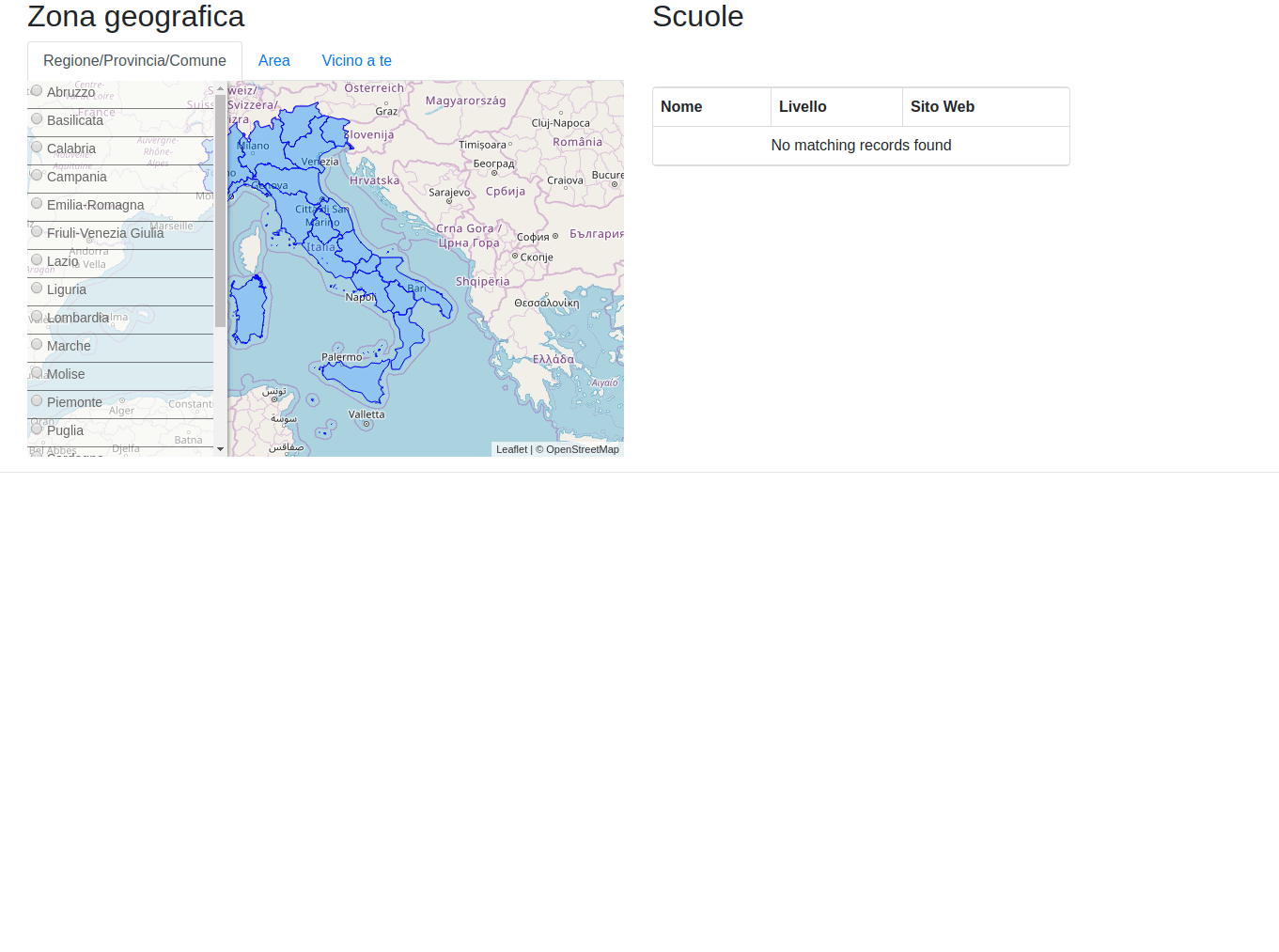Image resolution: width=1279 pixels, height=952 pixels.
Task: Sort table by Livello column header
Action: (836, 107)
